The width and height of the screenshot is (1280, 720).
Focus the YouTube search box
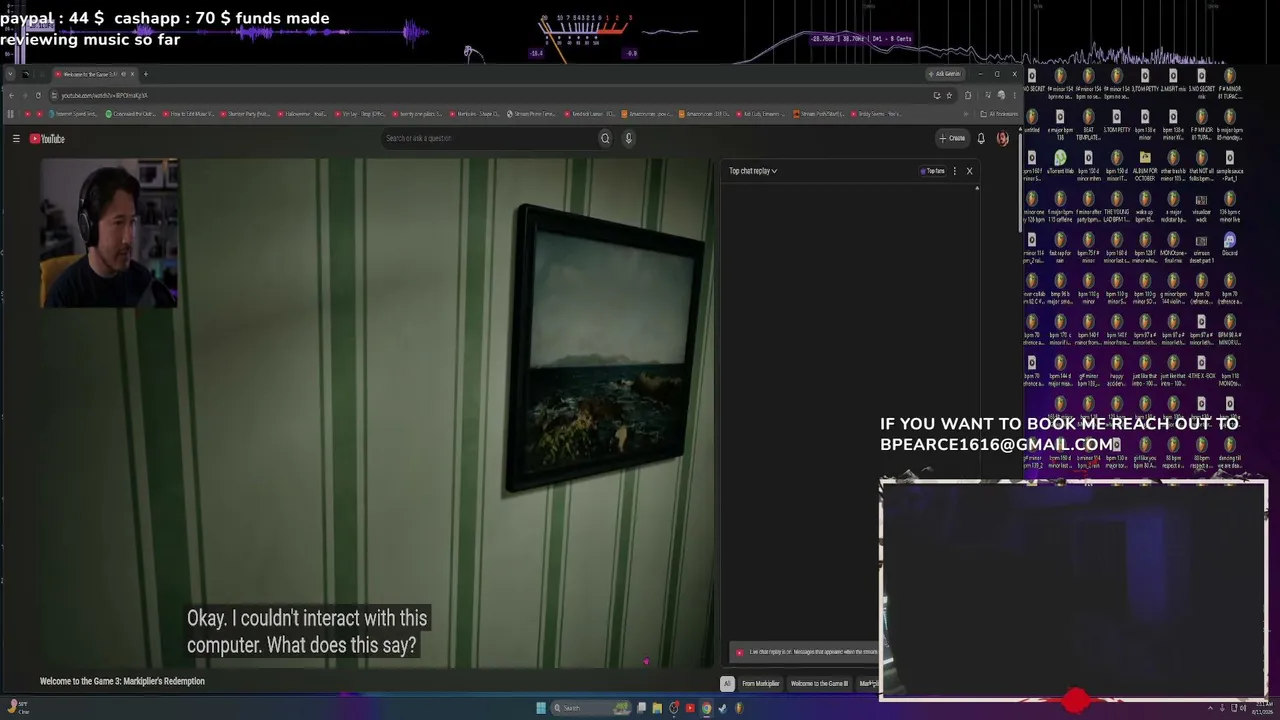(x=490, y=139)
